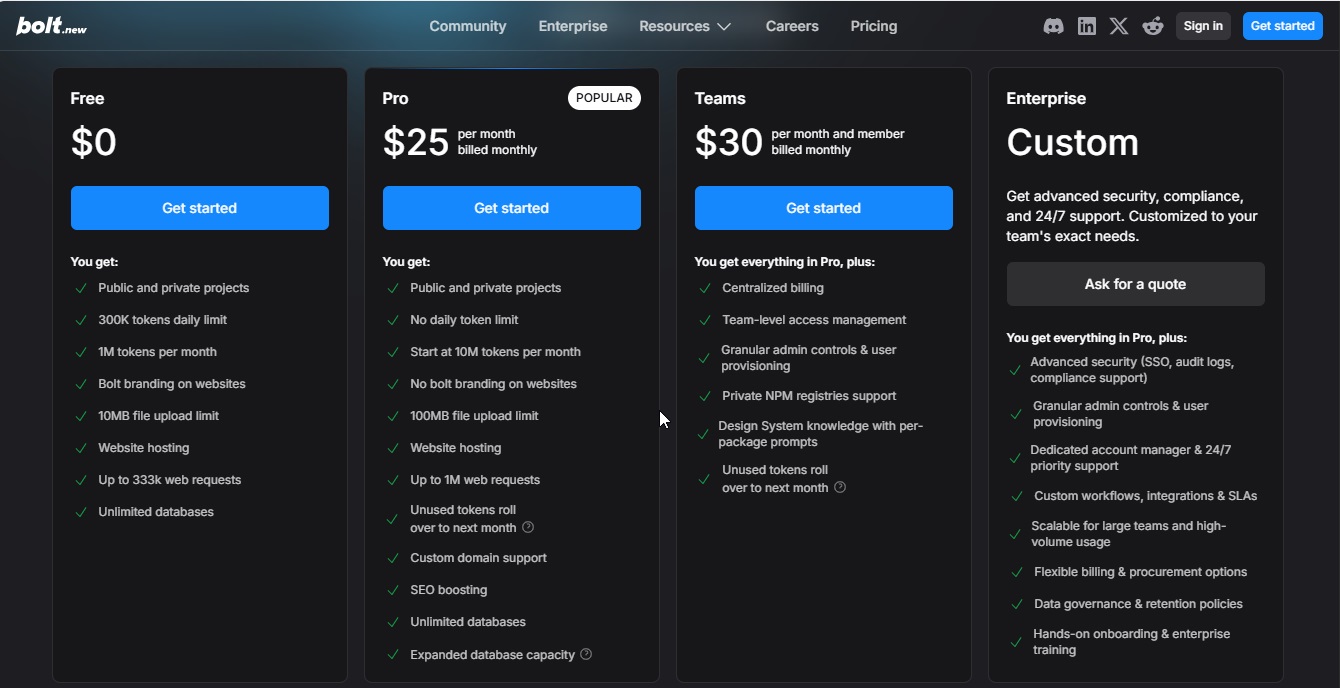Click the help icon next to Expanded database capacity
The height and width of the screenshot is (688, 1340).
(x=585, y=654)
